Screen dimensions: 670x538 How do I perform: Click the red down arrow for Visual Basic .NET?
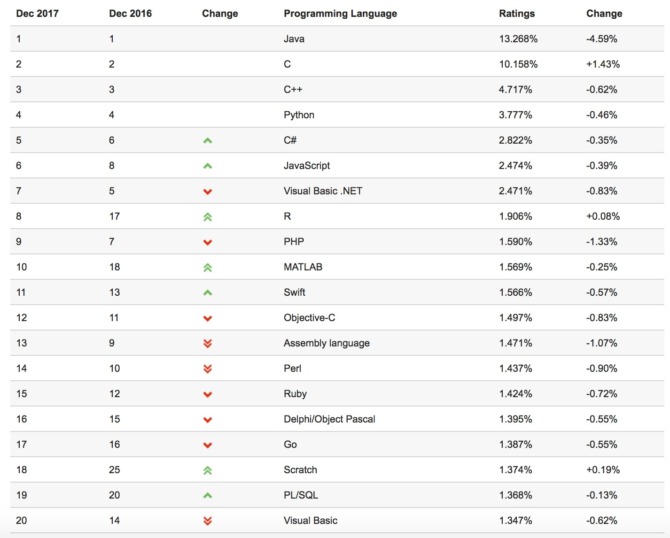(207, 192)
